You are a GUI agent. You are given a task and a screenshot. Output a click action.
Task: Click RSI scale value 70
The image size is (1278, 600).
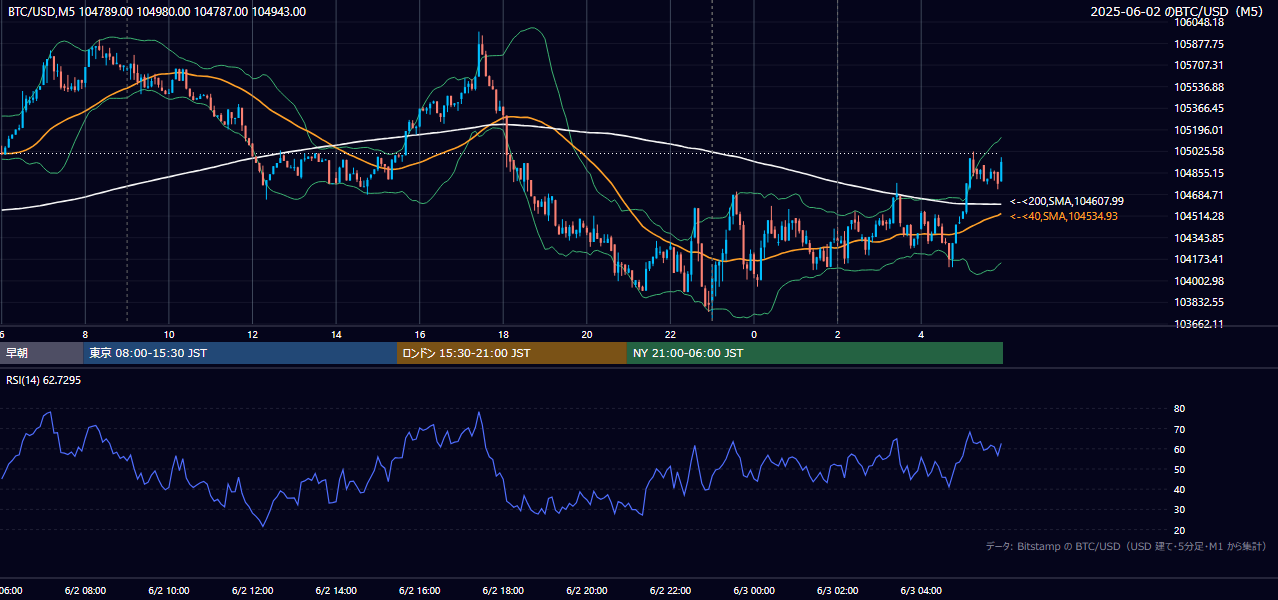click(x=1179, y=429)
